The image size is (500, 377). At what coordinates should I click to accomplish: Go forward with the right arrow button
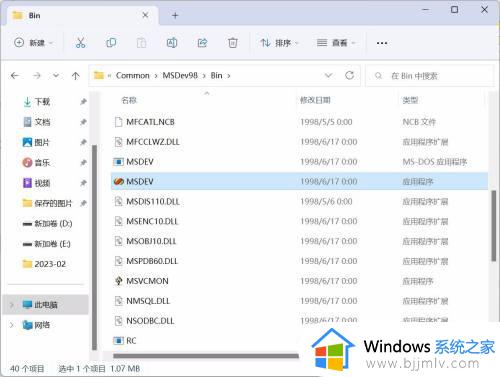pos(37,76)
